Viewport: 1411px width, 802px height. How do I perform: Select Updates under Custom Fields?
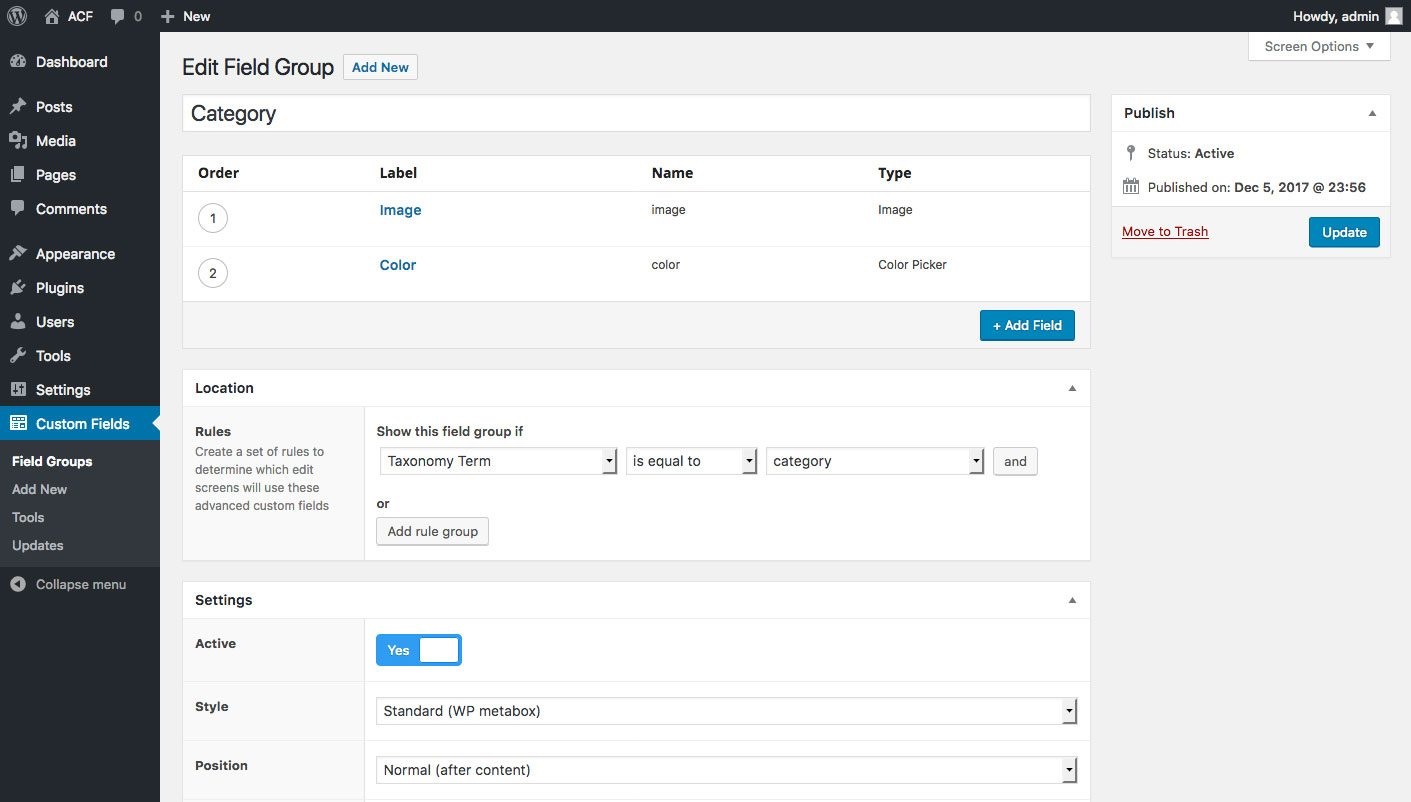(38, 545)
